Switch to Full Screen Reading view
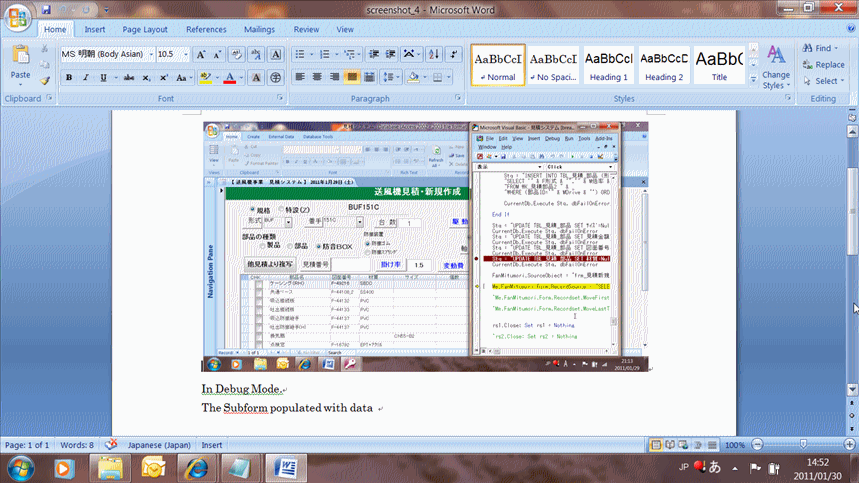This screenshot has width=859, height=483. click(x=669, y=445)
